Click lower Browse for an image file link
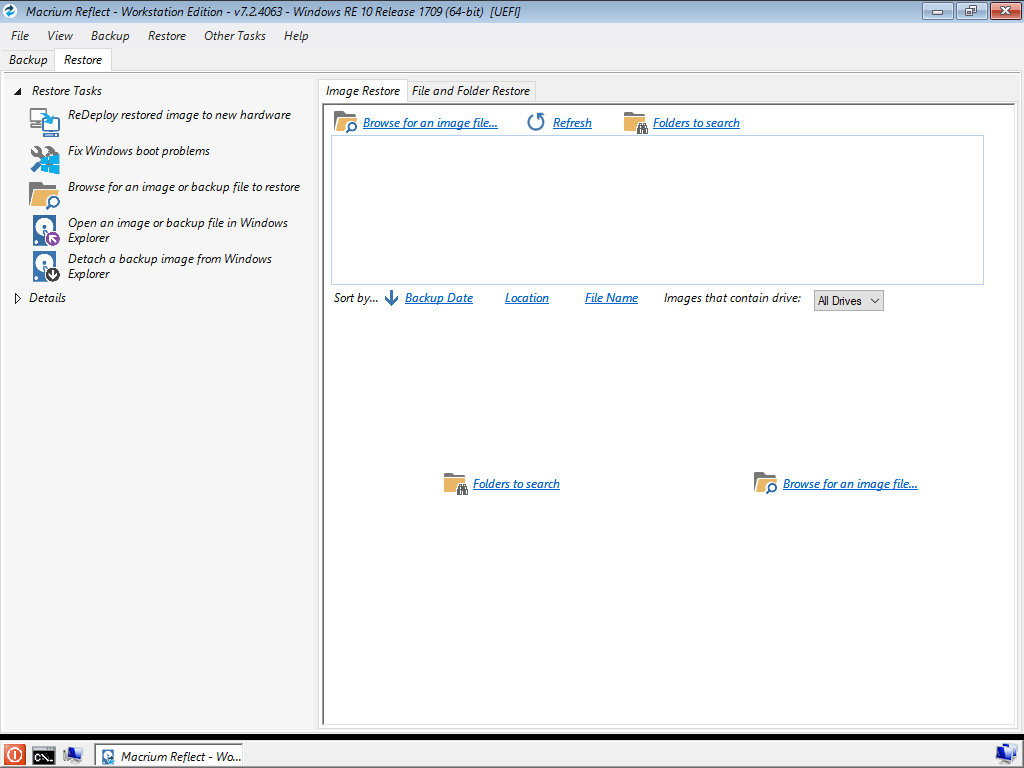1024x768 pixels. point(850,484)
